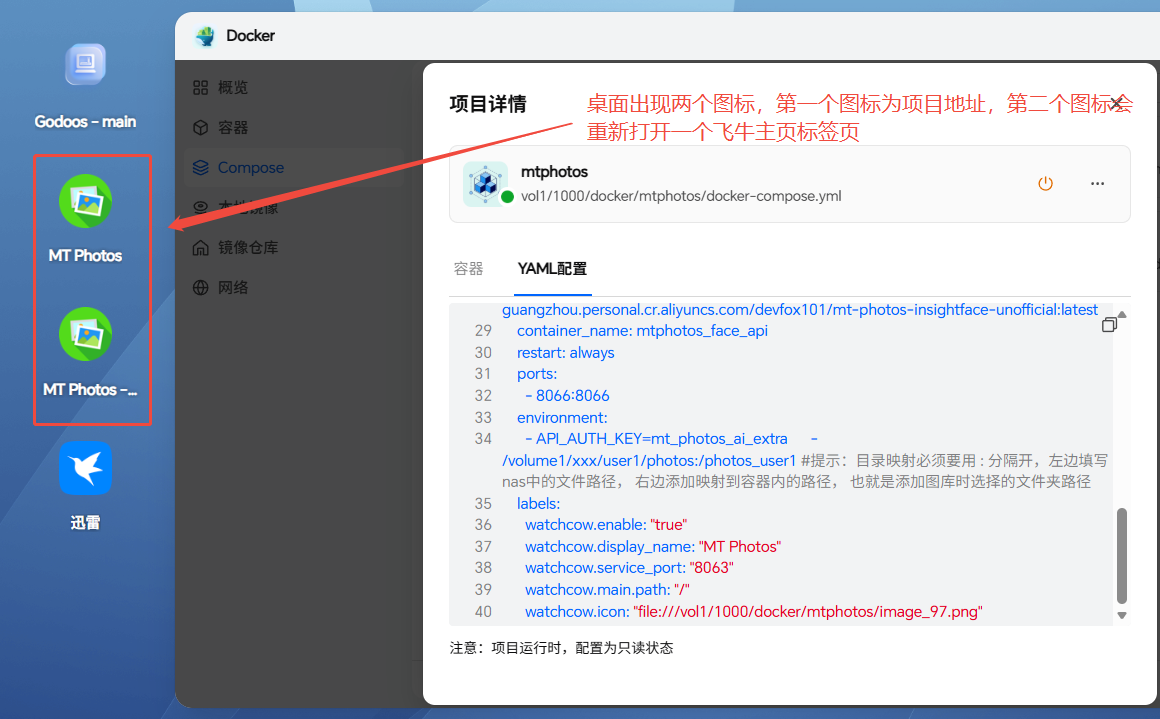Click the YAML scrollbar down arrow

pyautogui.click(x=1122, y=615)
